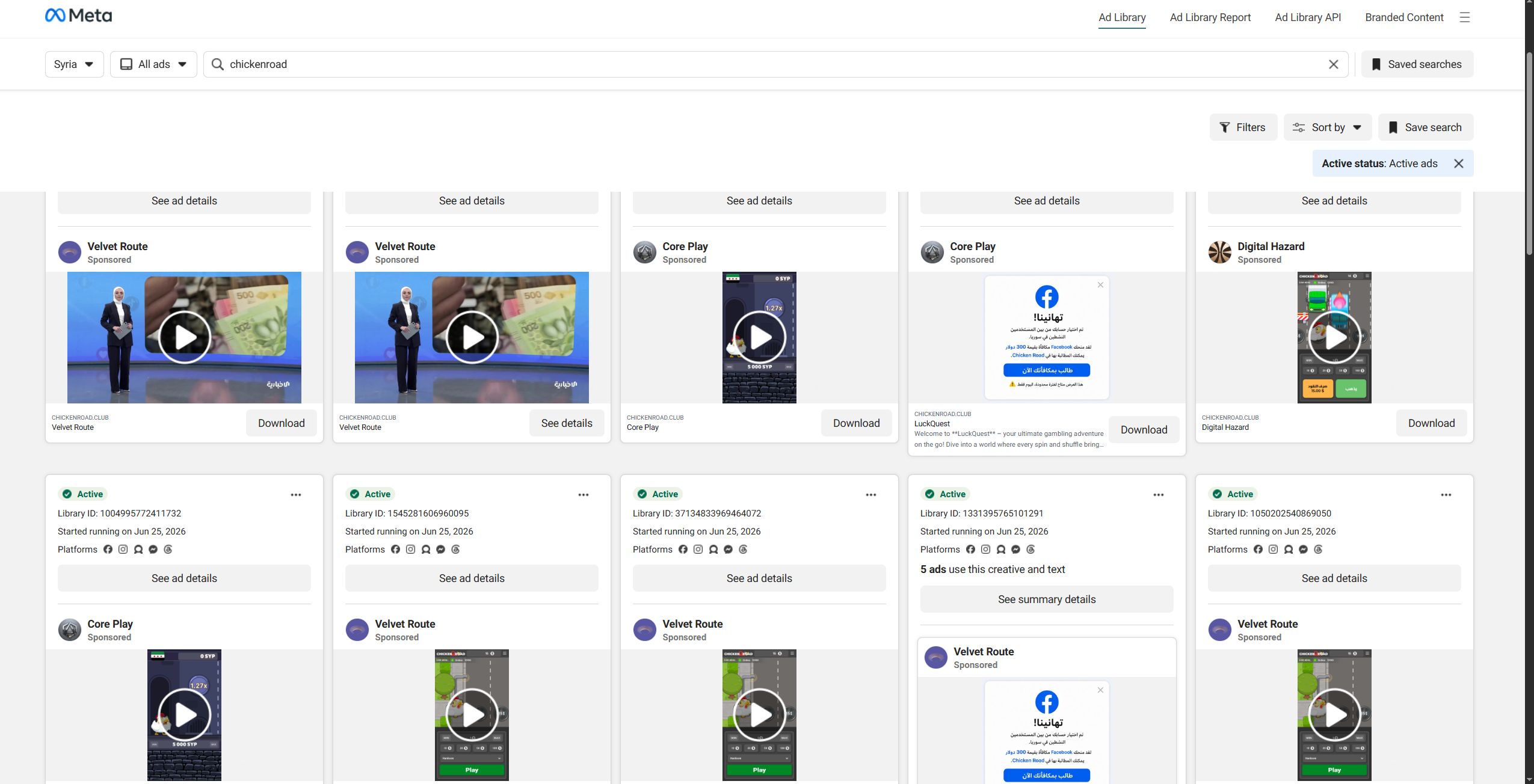Open the hamburger menu in header
Viewport: 1534px width, 784px height.
pos(1465,17)
